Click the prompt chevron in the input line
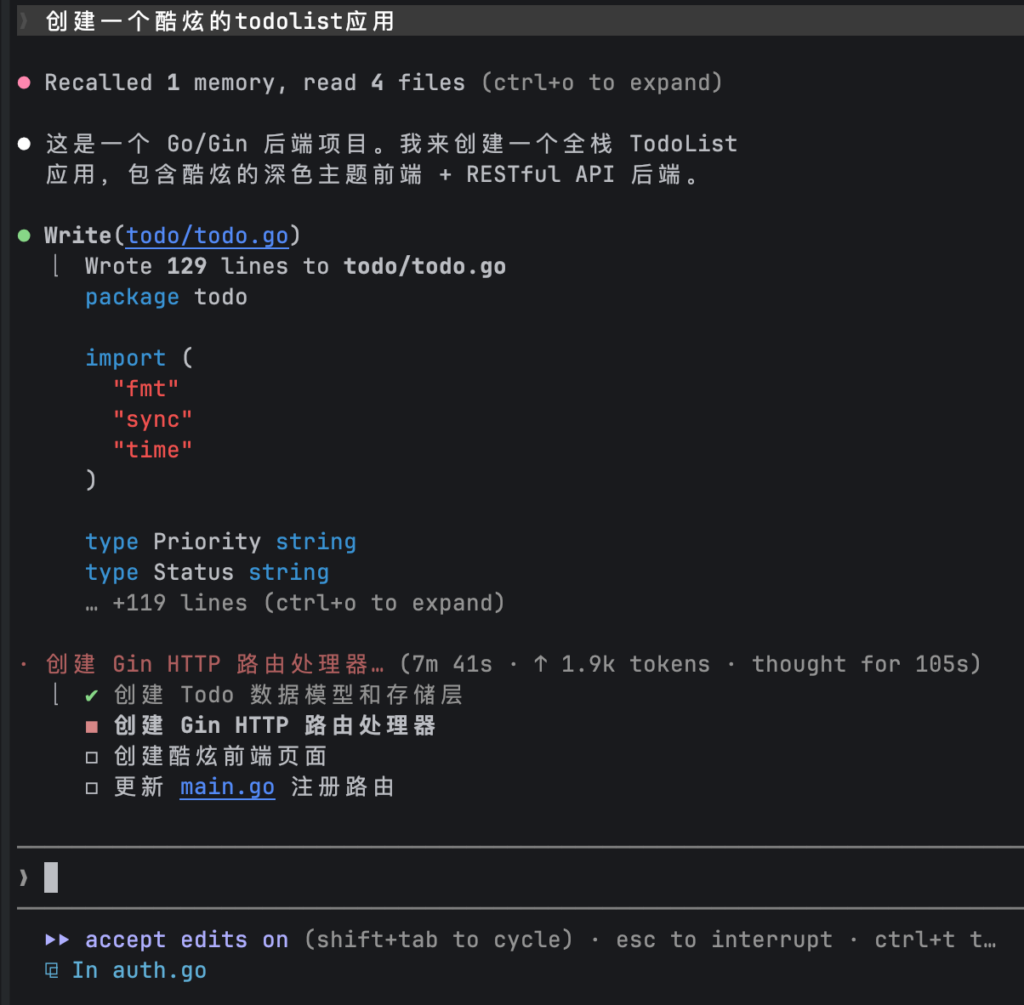The width and height of the screenshot is (1024, 1005). point(24,878)
